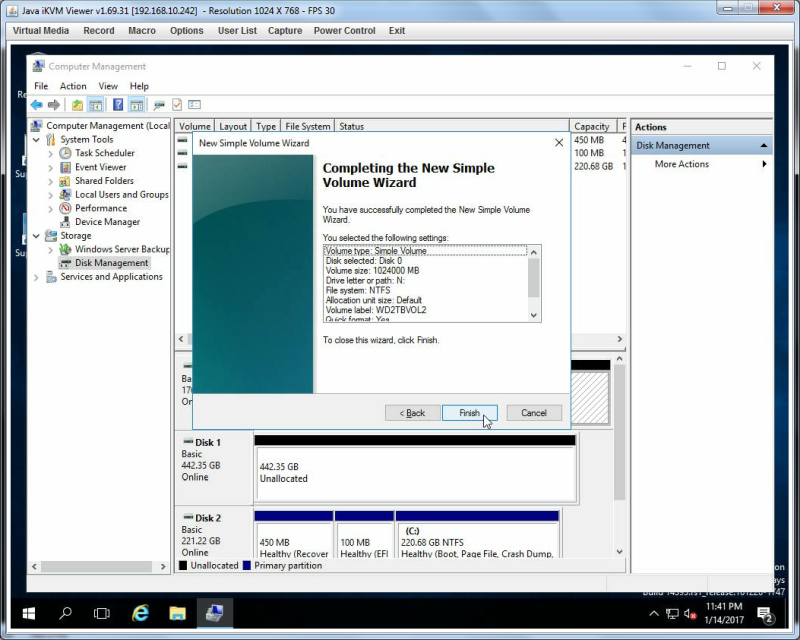Select Event Viewer in the tree
The image size is (800, 640).
[101, 167]
